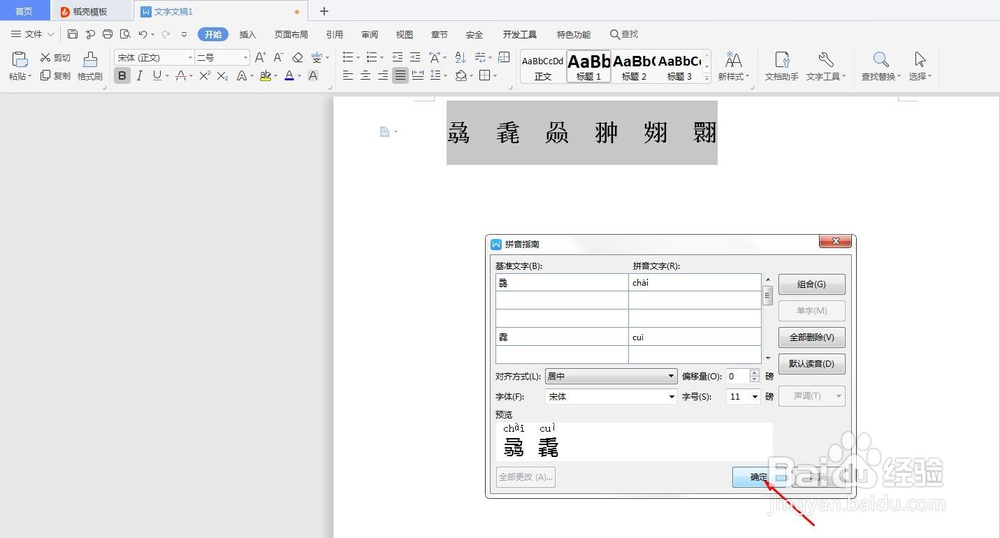Click the Superscript X² icon

[205, 76]
